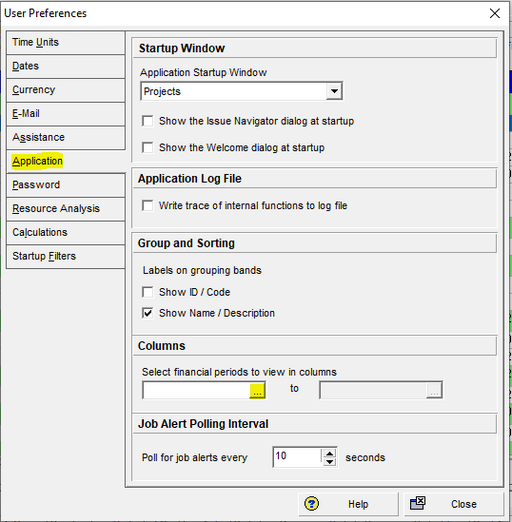The height and width of the screenshot is (522, 512).
Task: Check the Show ID / Code option
Action: (147, 292)
